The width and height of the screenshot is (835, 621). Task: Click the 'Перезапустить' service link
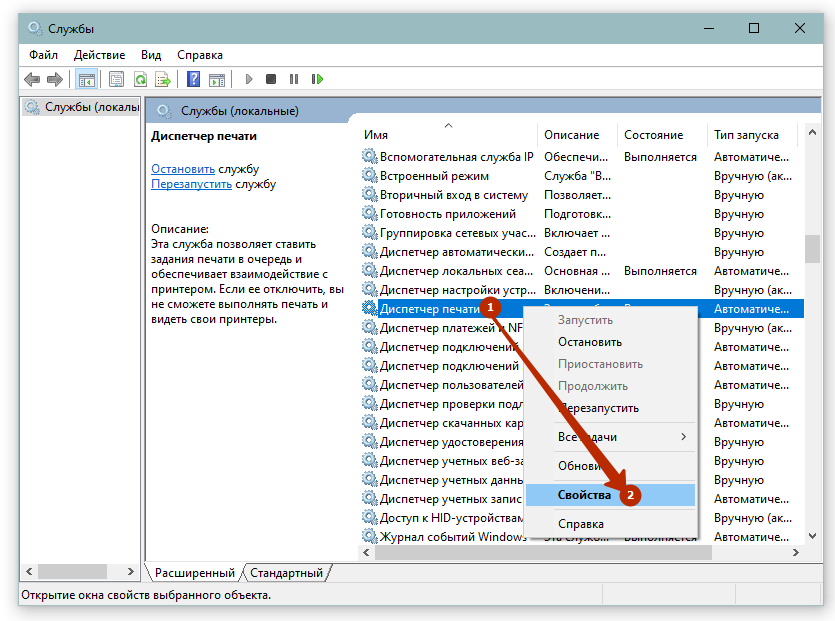pos(191,184)
